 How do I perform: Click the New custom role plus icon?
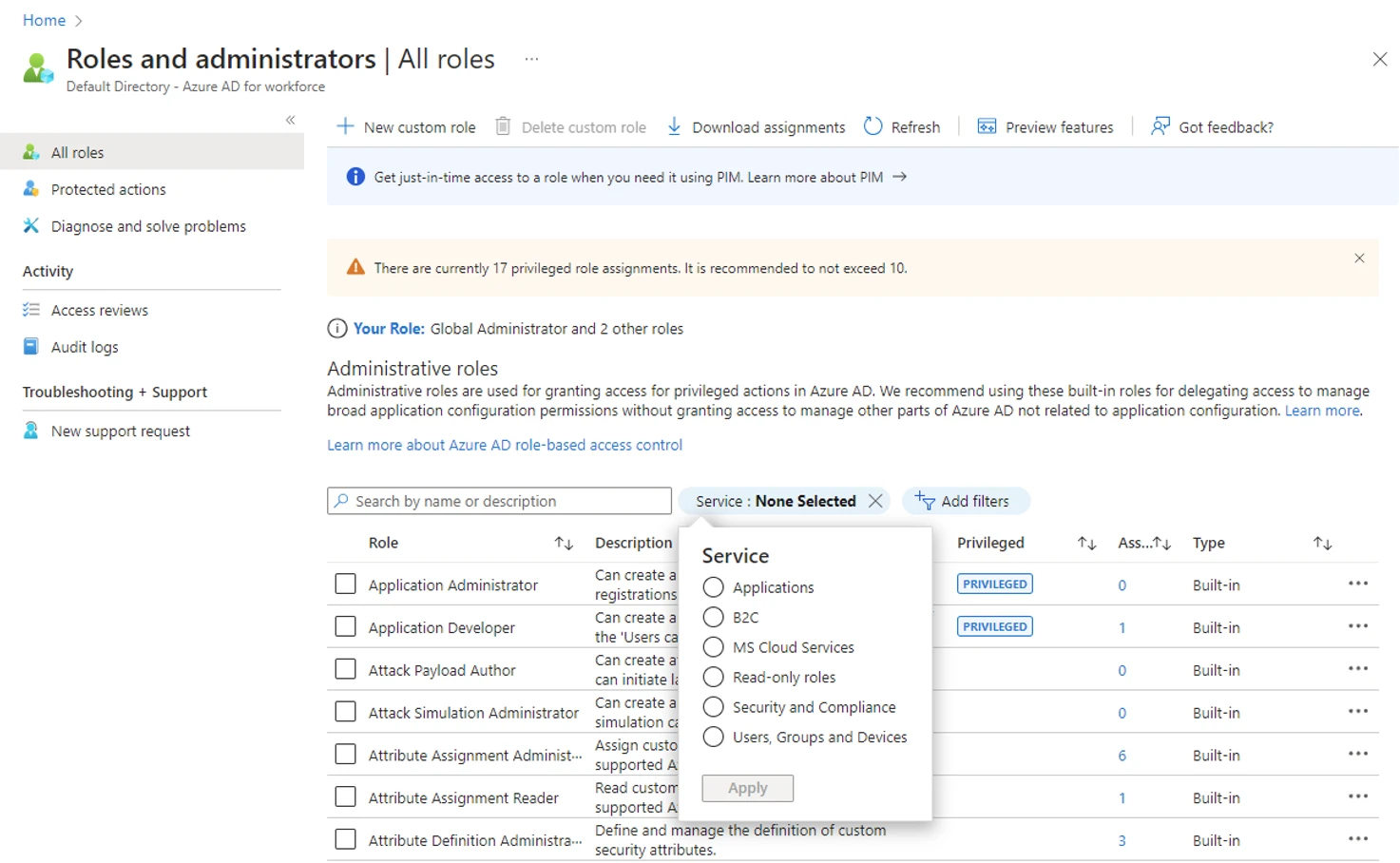pos(346,126)
